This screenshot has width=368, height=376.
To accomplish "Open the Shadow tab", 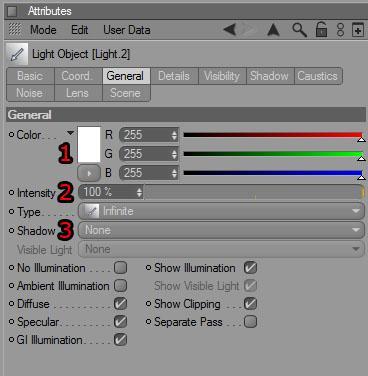I will pyautogui.click(x=269, y=76).
